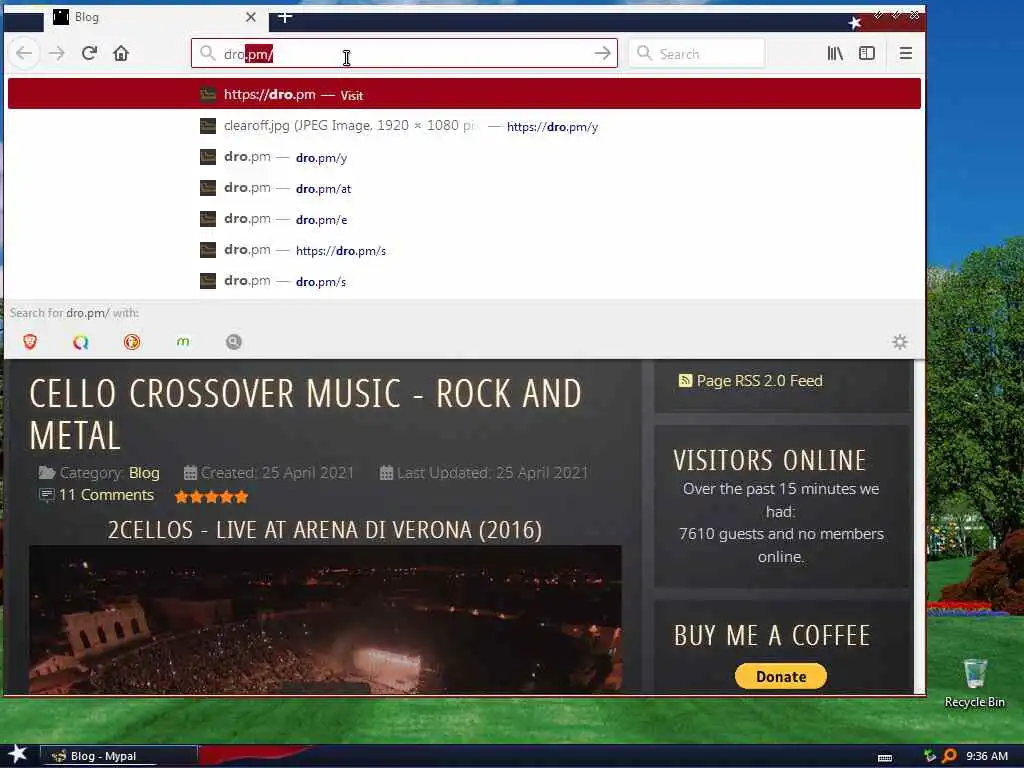Go forward with the forward arrow button

(x=57, y=54)
